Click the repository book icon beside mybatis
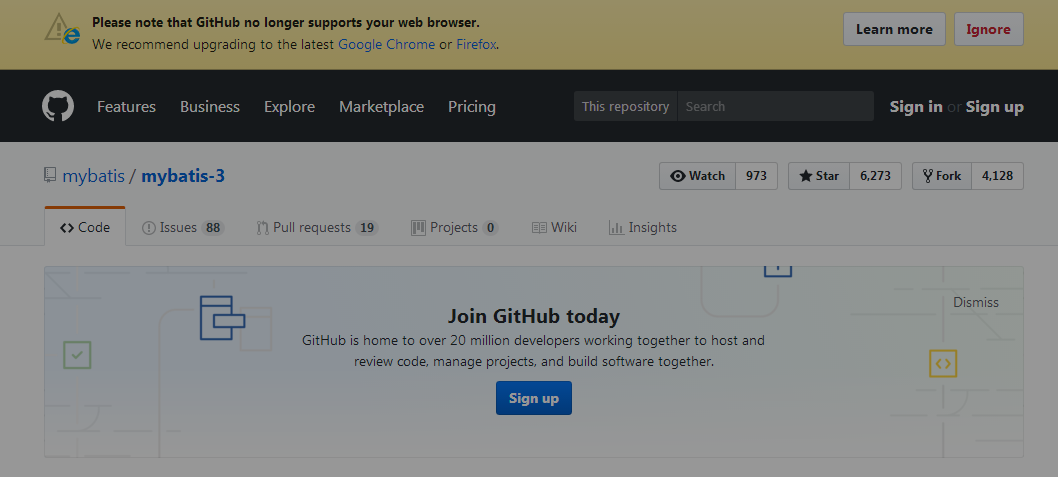 pos(50,176)
